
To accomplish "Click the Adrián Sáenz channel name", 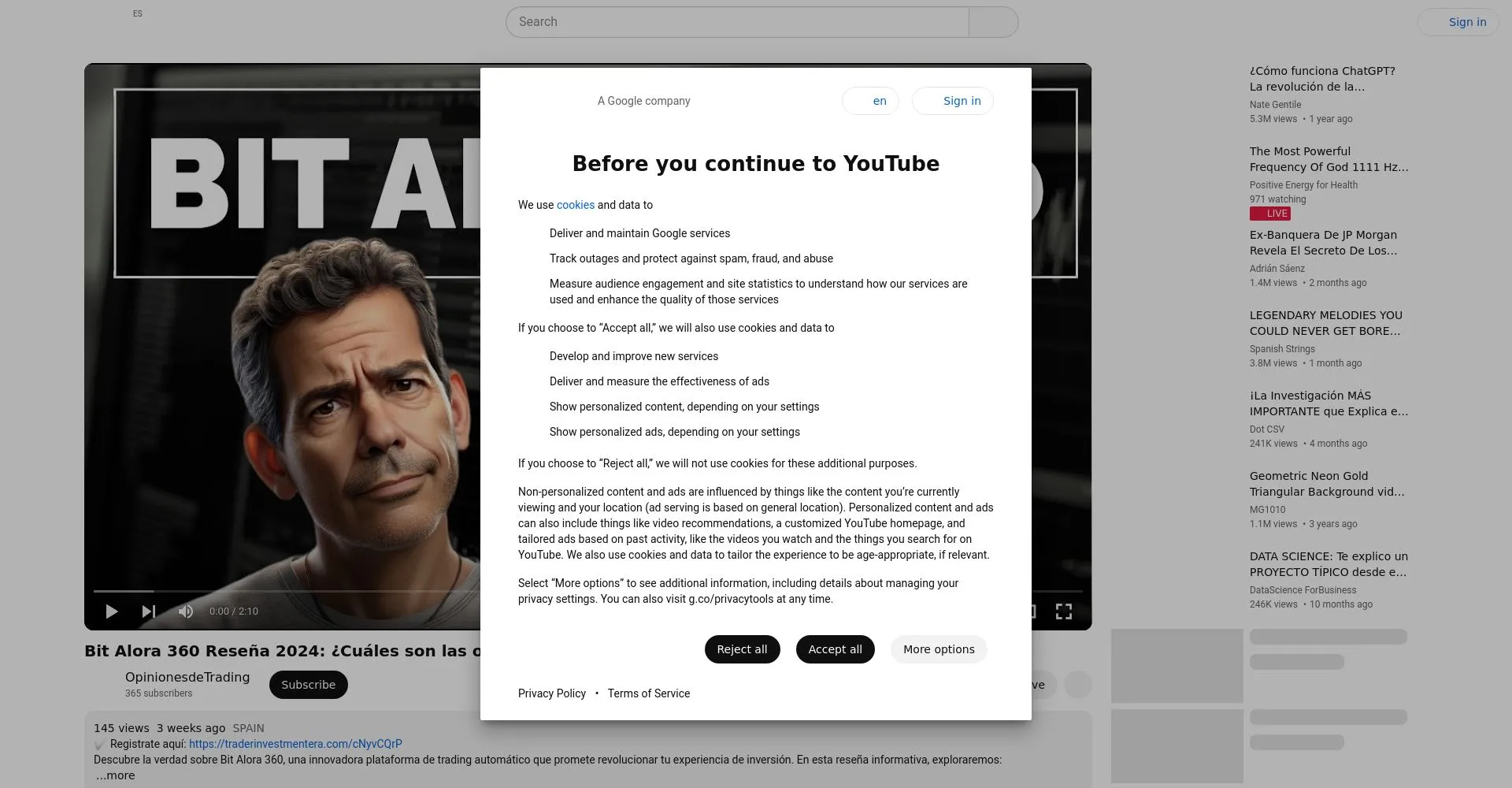I will click(x=1277, y=269).
